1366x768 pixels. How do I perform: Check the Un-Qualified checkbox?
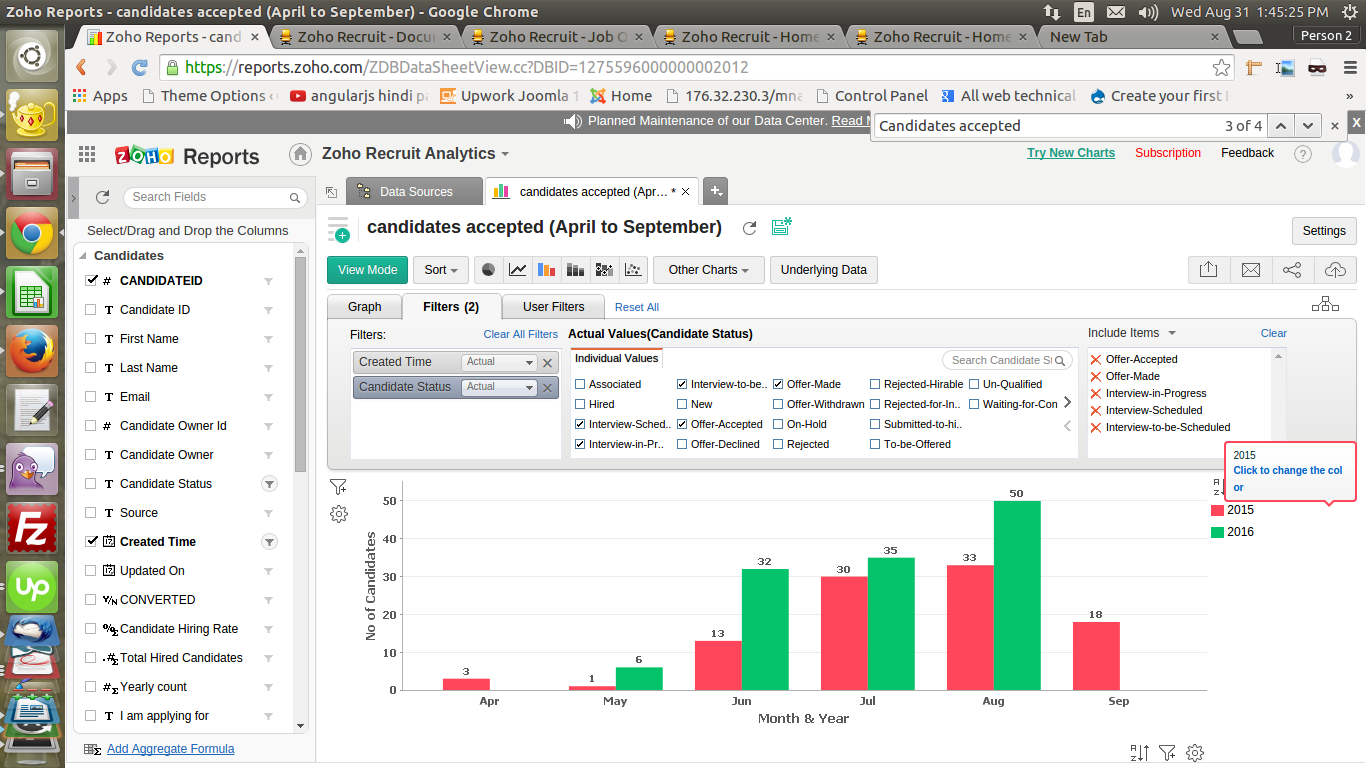coord(974,384)
